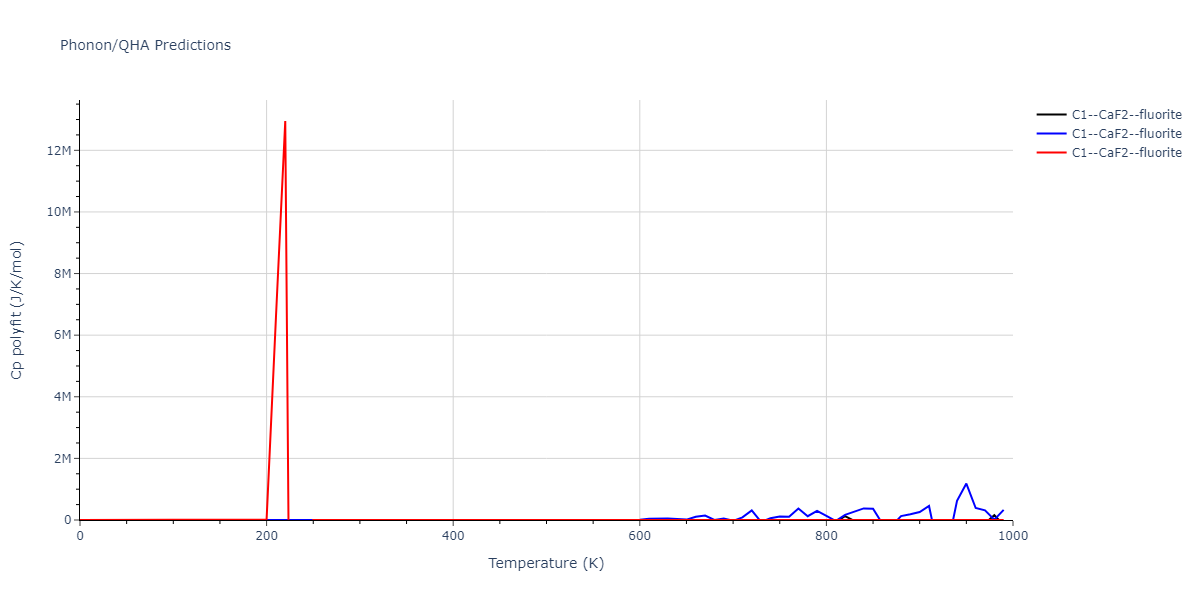
Task: Click the 400 x-axis tick label
Action: point(453,535)
